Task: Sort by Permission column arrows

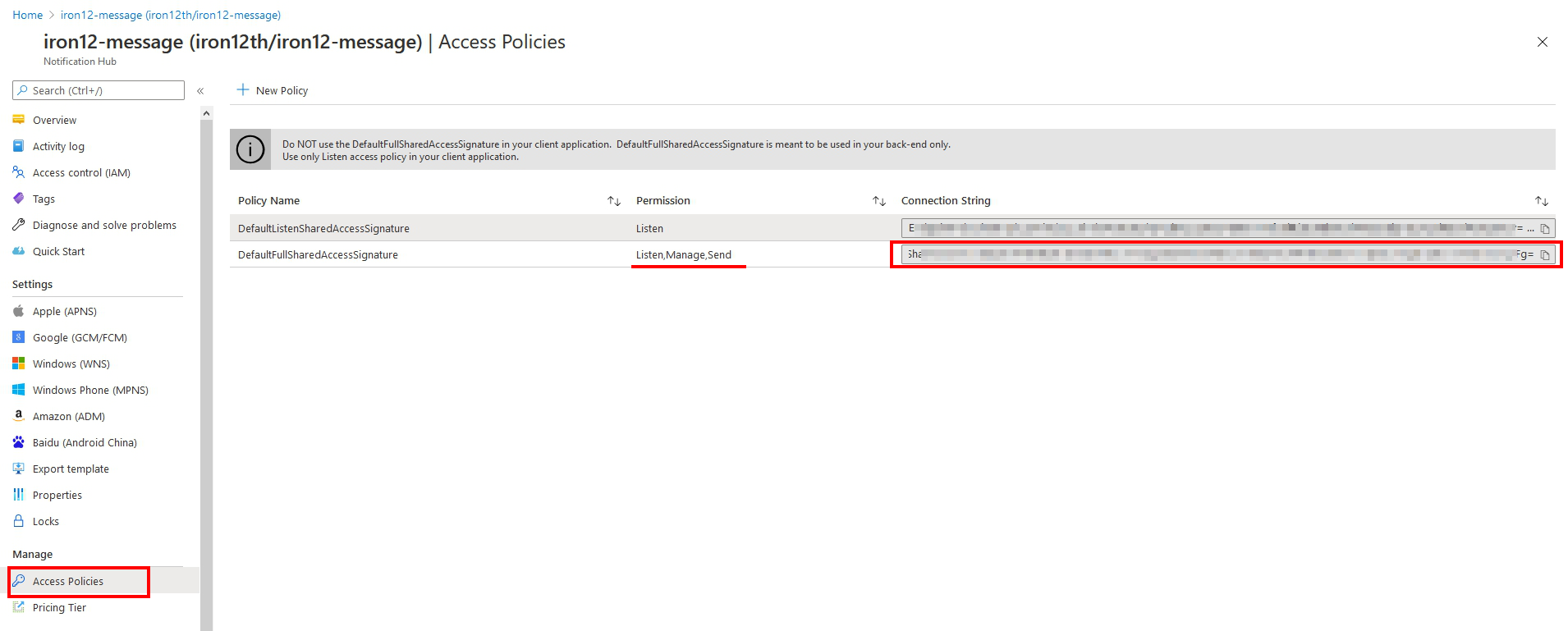Action: tap(878, 201)
